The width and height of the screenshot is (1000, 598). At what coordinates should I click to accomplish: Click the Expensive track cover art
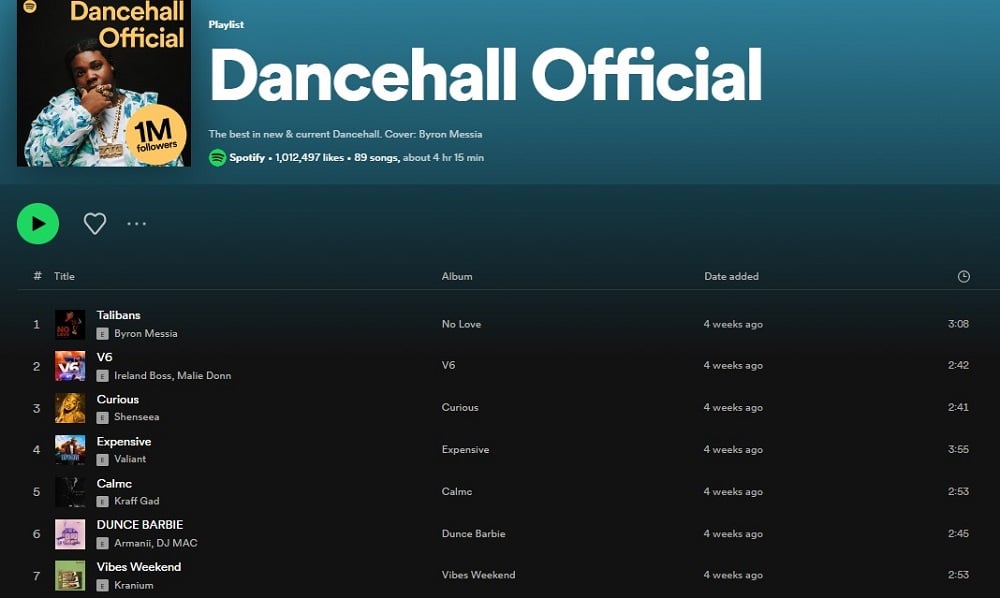tap(70, 450)
